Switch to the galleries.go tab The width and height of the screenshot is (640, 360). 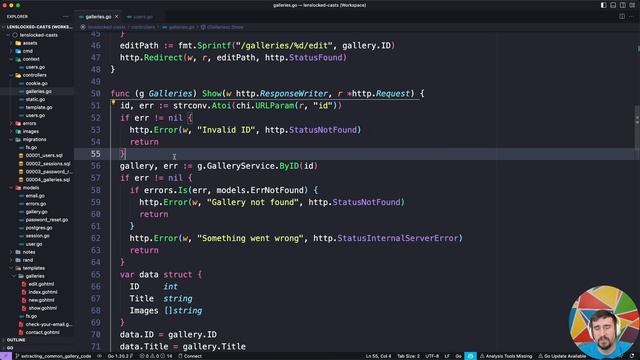coord(98,17)
